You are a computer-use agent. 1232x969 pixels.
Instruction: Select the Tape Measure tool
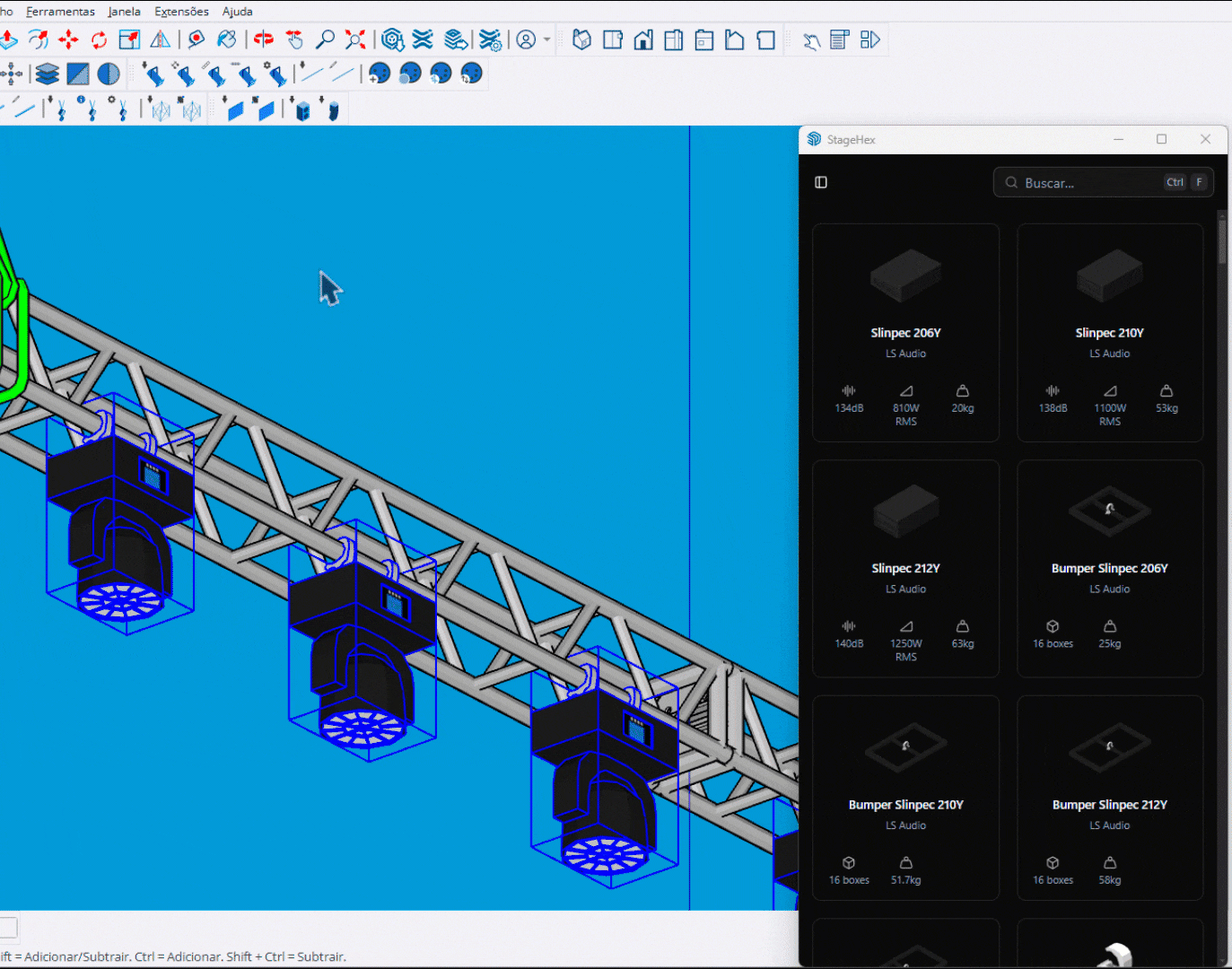pos(196,39)
